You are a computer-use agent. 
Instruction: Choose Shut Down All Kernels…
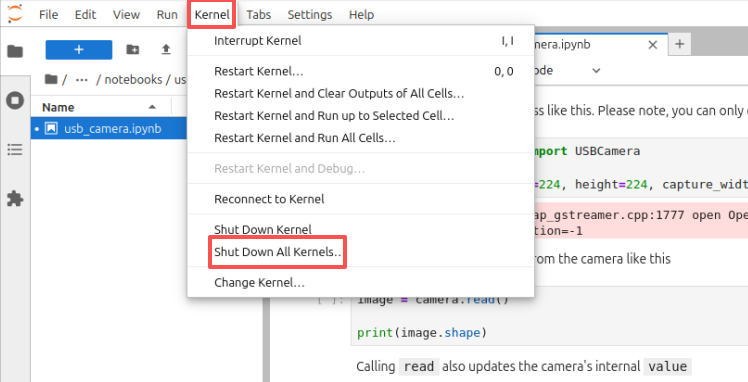(361, 252)
